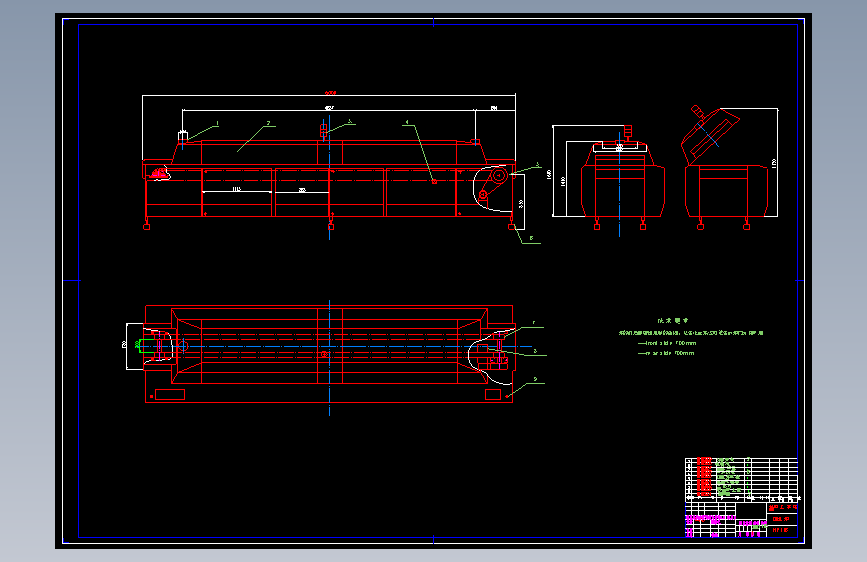Viewport: 867px width, 562px height.
Task: Select part callout 5 beside drive pulley
Action: click(537, 165)
